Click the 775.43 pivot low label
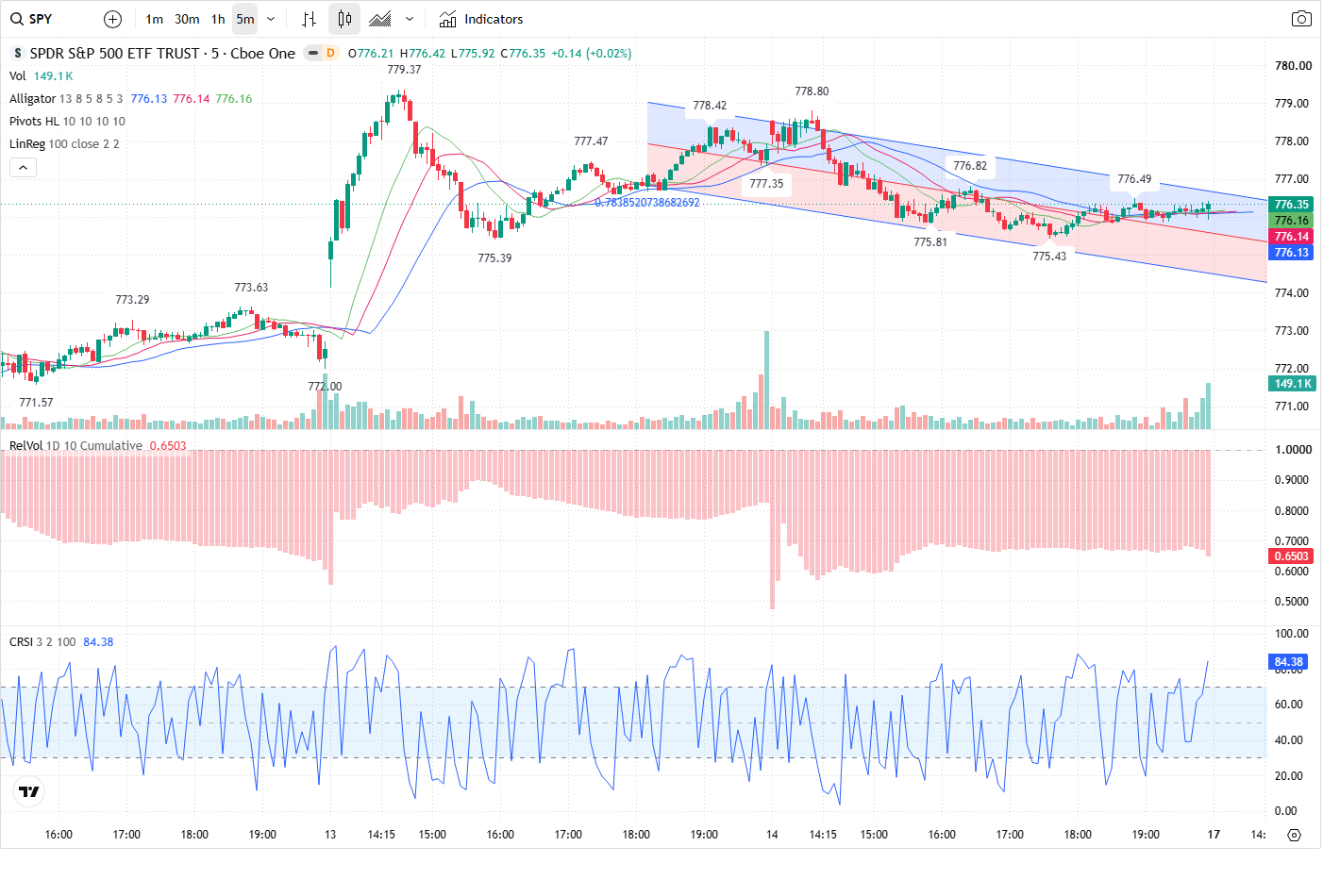 click(x=1049, y=257)
